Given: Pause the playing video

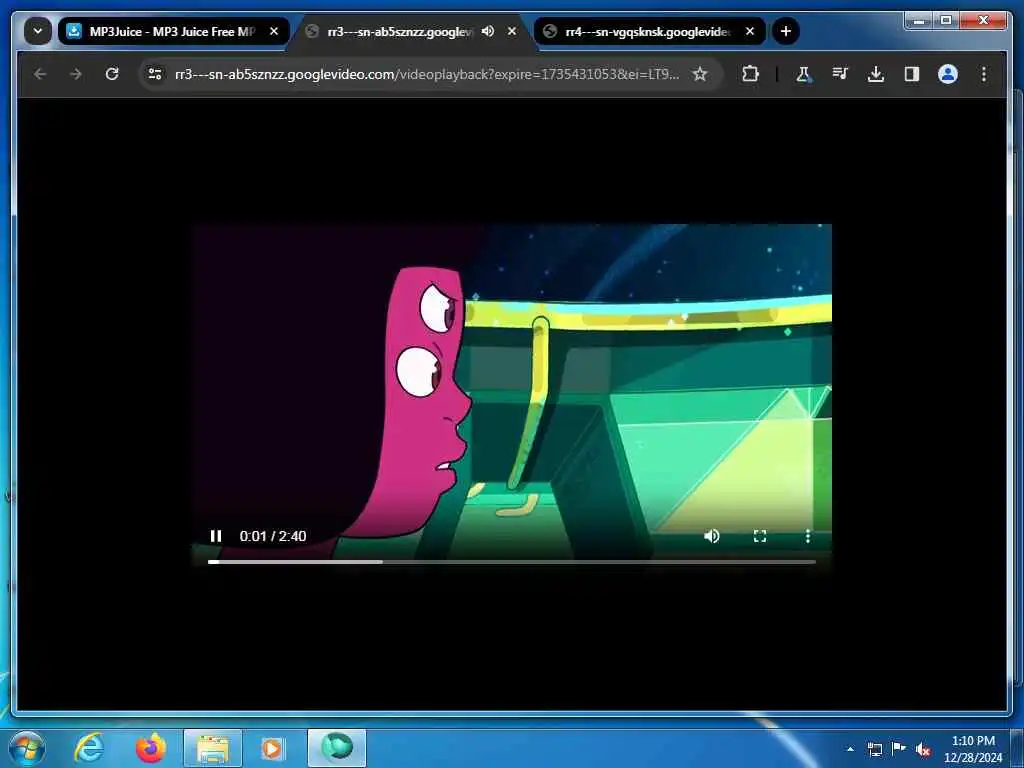Looking at the screenshot, I should coord(216,536).
